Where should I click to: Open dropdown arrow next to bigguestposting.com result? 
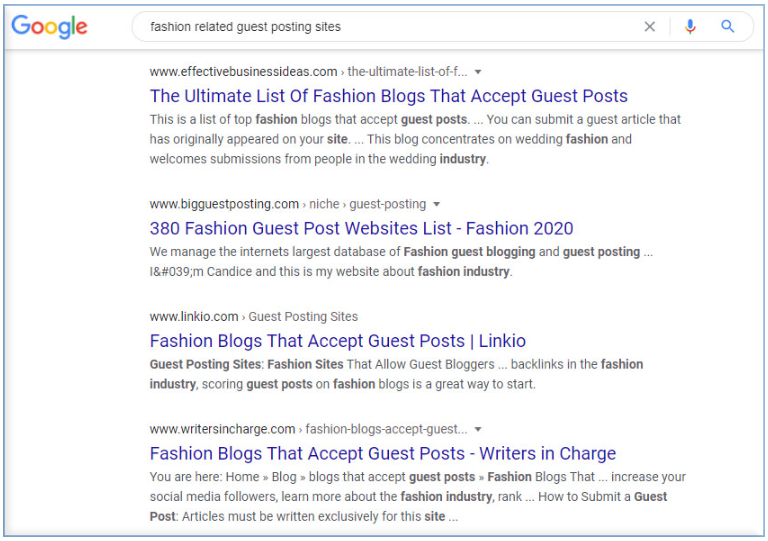tap(437, 204)
